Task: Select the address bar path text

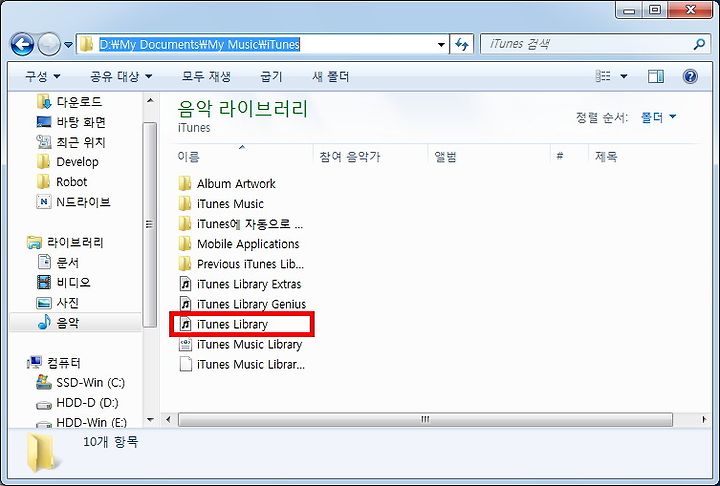Action: [199, 44]
